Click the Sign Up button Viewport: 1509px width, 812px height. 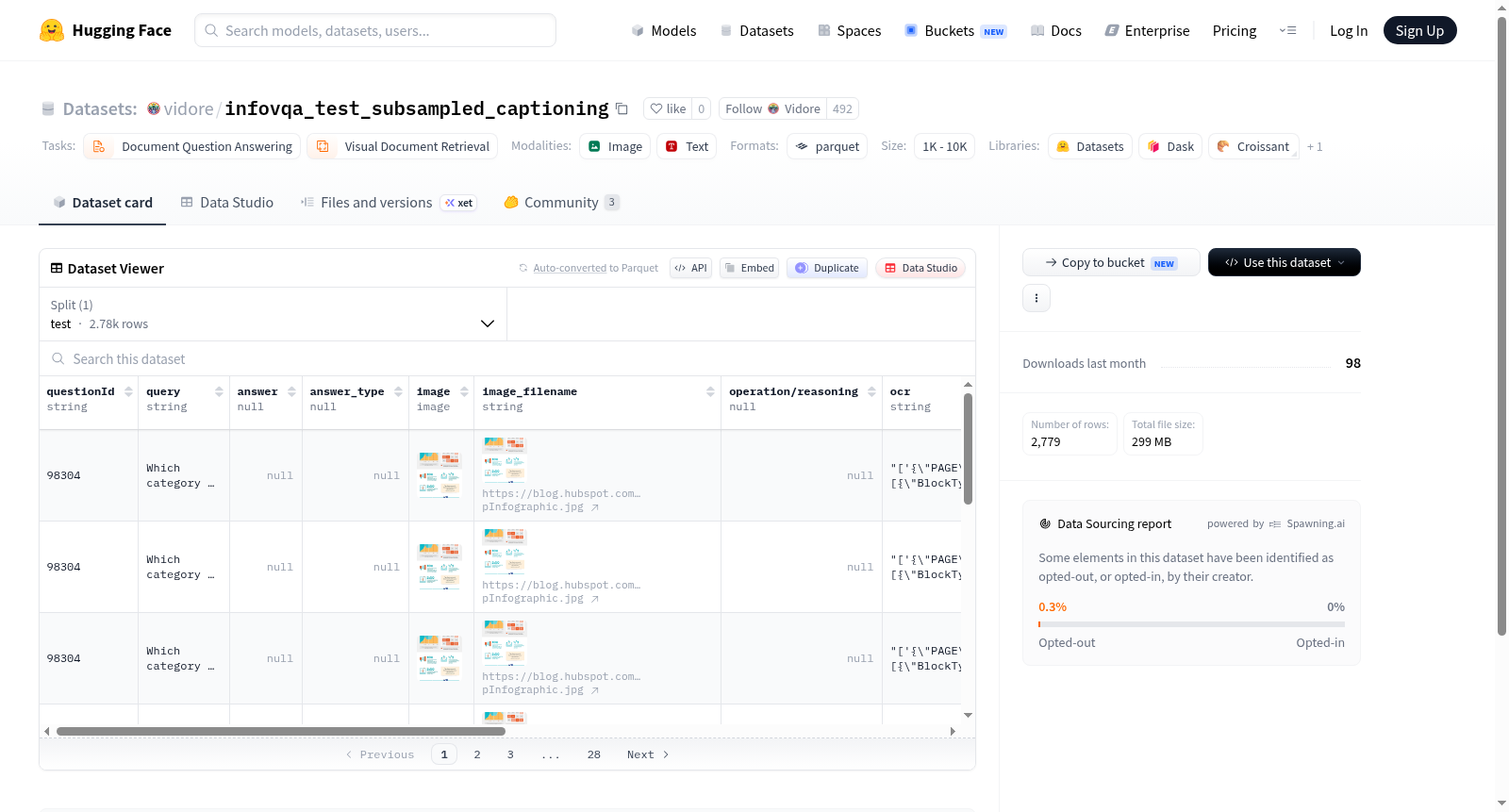1419,30
